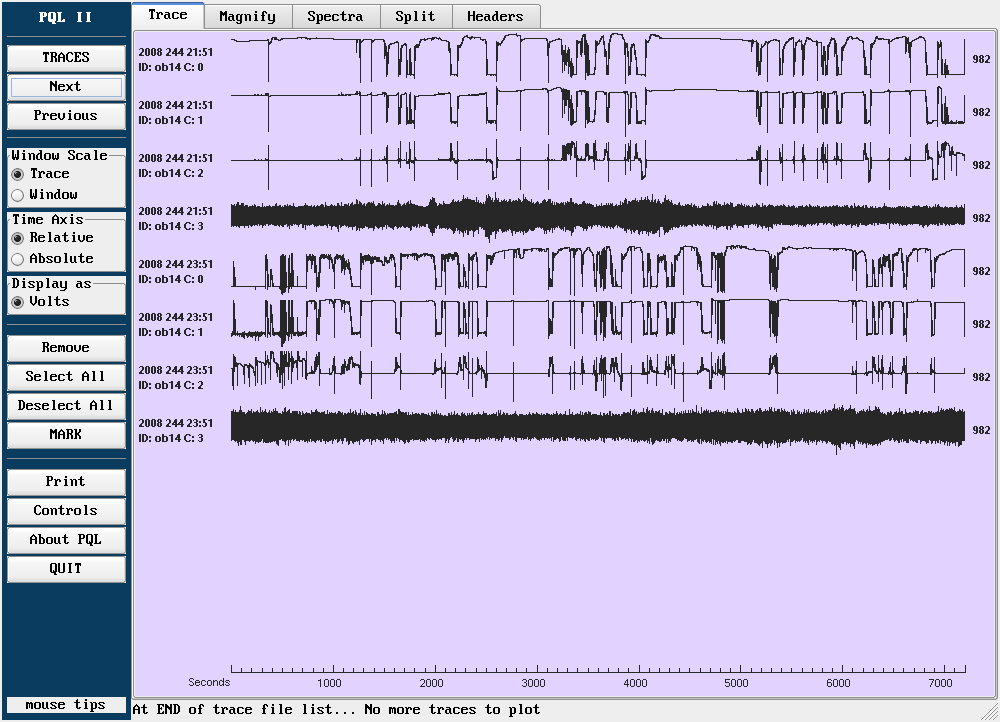Open About PQL dialog
The image size is (1000, 722).
66,540
